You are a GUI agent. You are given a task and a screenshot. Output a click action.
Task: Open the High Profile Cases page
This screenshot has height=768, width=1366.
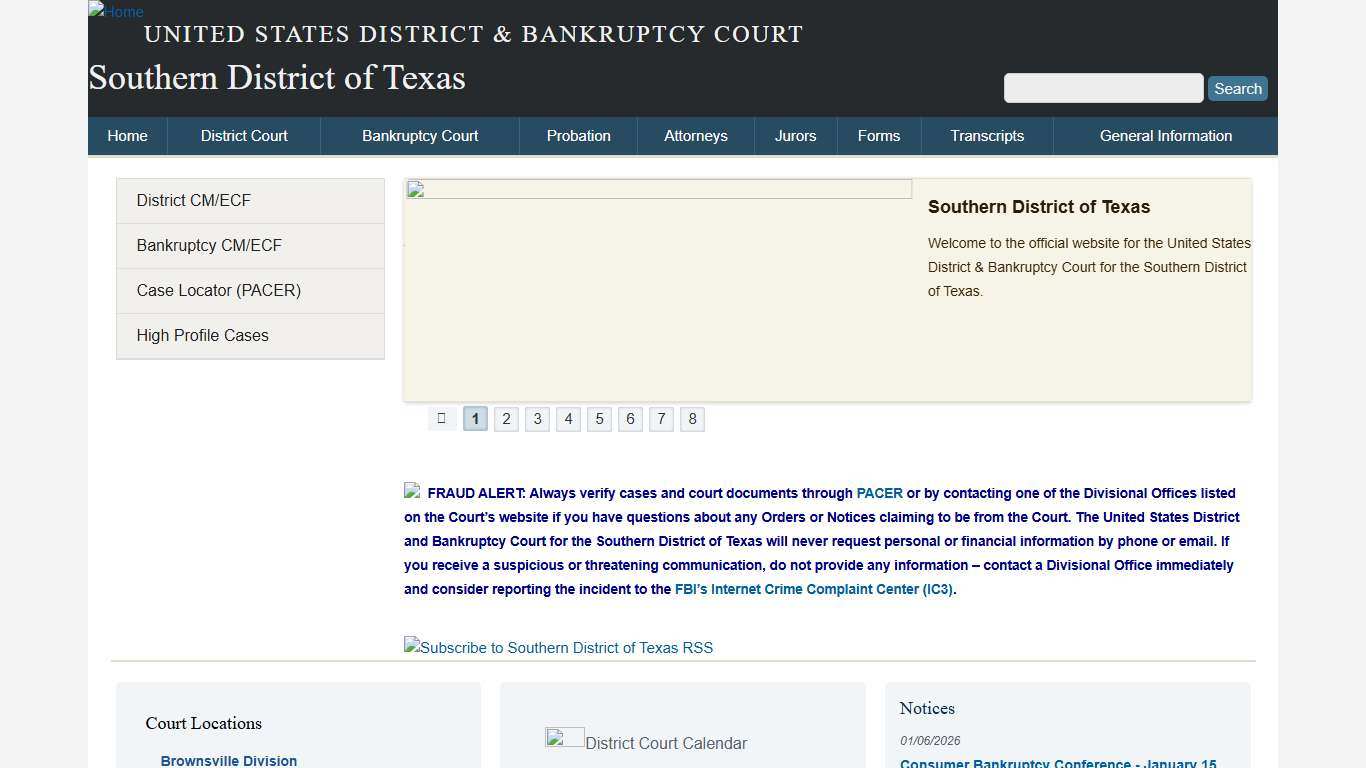tap(202, 335)
